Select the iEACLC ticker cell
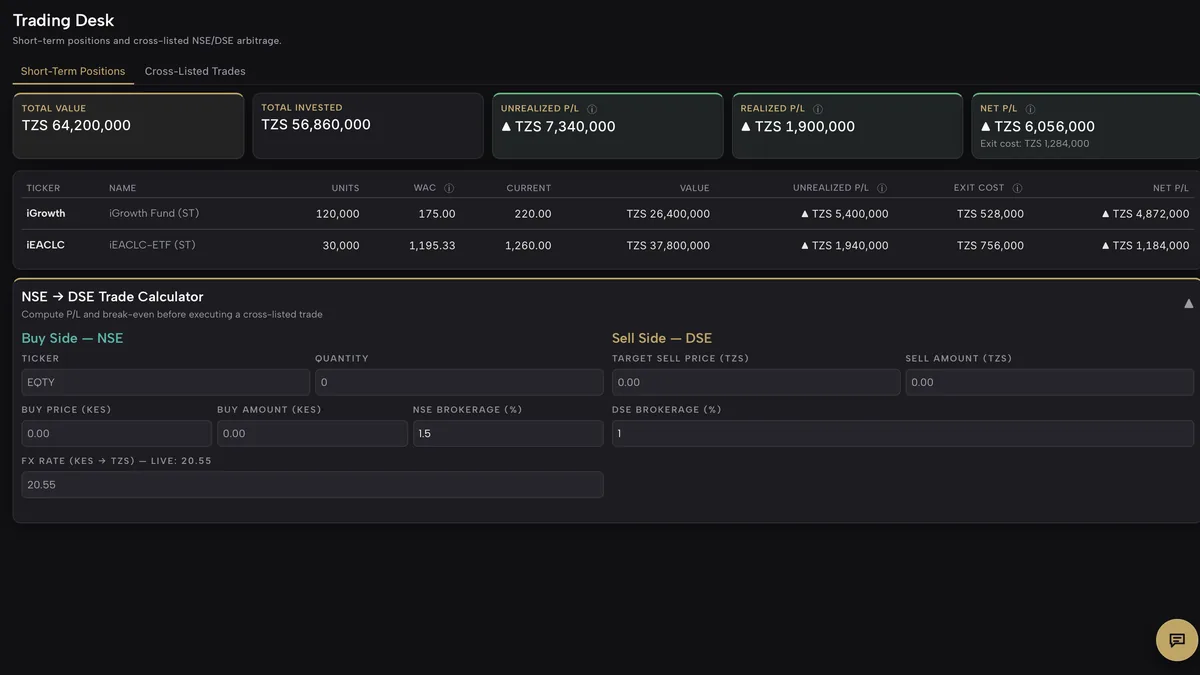This screenshot has width=1200, height=675. point(46,245)
